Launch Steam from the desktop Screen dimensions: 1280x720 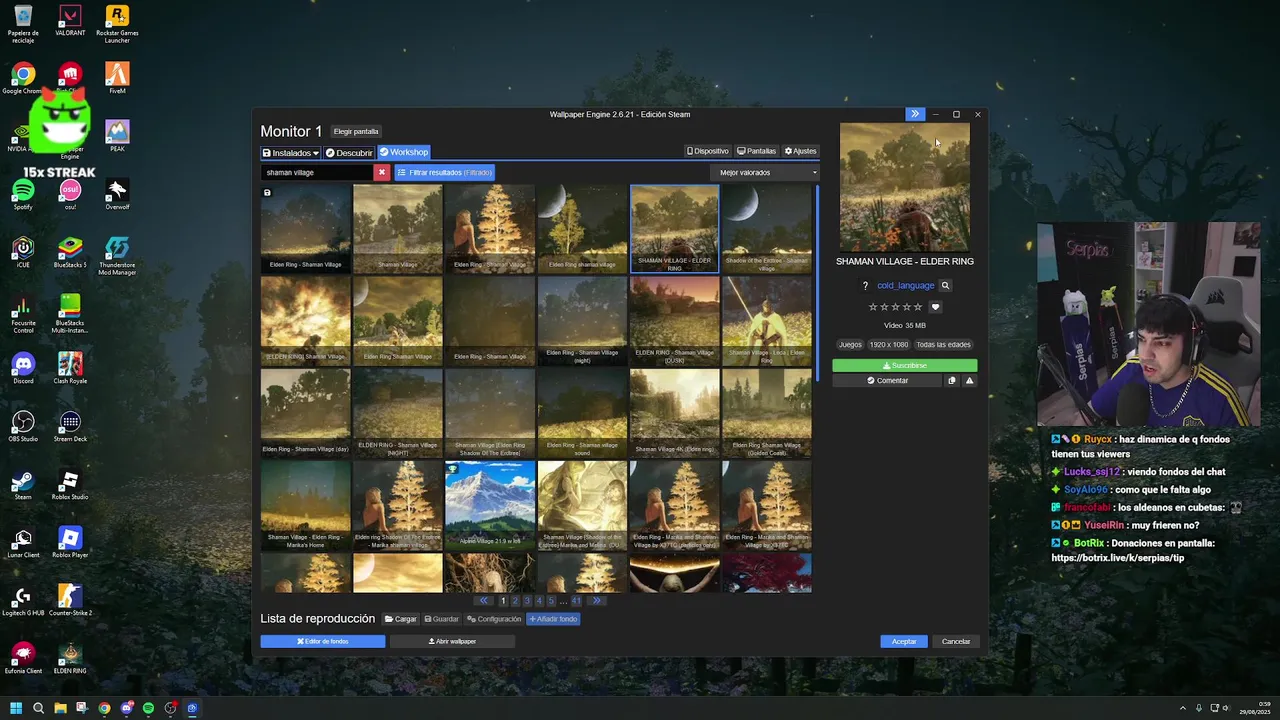point(23,485)
